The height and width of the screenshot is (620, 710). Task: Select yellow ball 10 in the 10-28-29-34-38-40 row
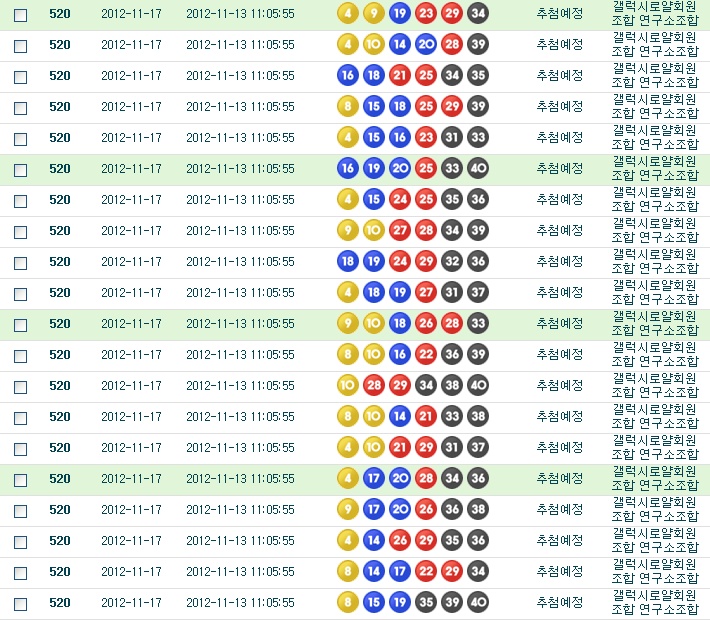click(347, 385)
